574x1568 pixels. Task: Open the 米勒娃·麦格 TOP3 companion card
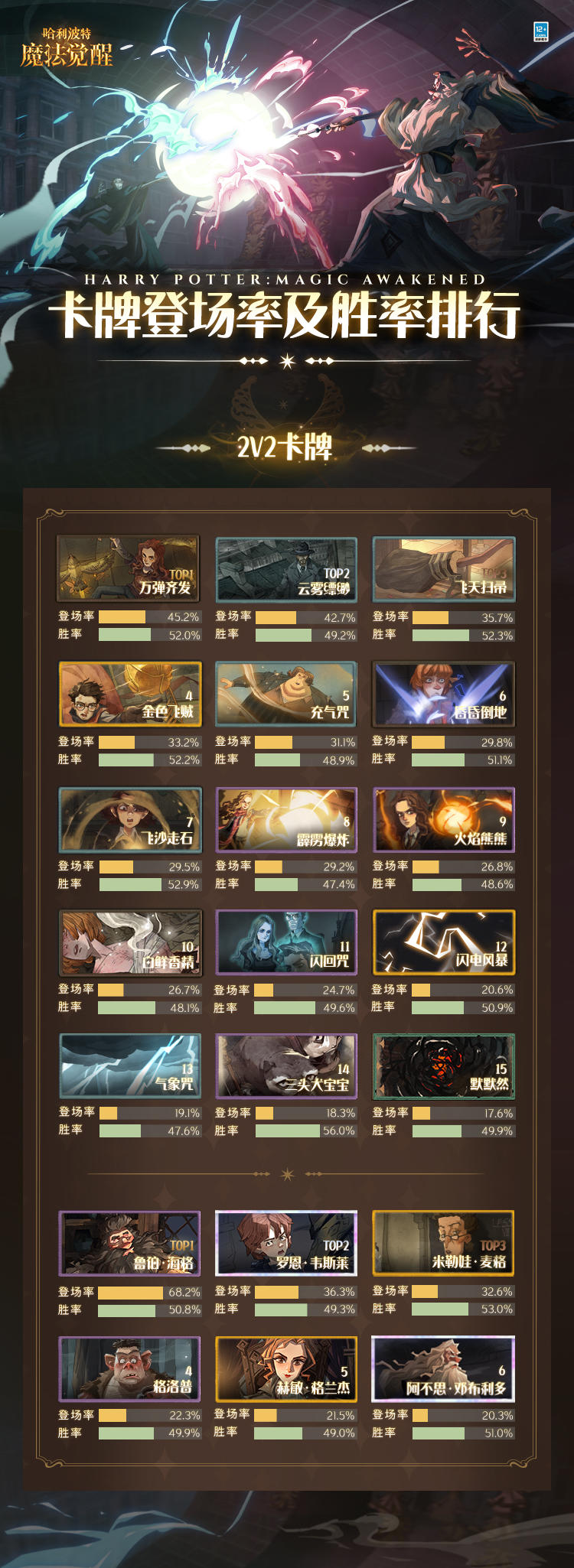point(443,1243)
